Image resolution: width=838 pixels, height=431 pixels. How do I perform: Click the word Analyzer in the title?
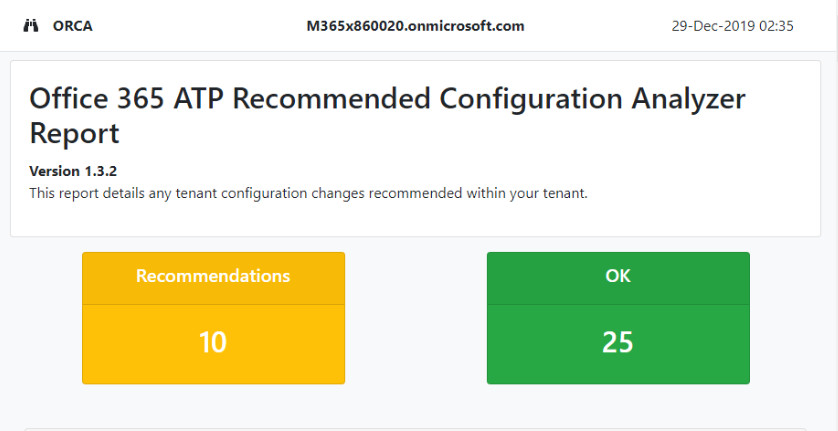click(x=687, y=98)
